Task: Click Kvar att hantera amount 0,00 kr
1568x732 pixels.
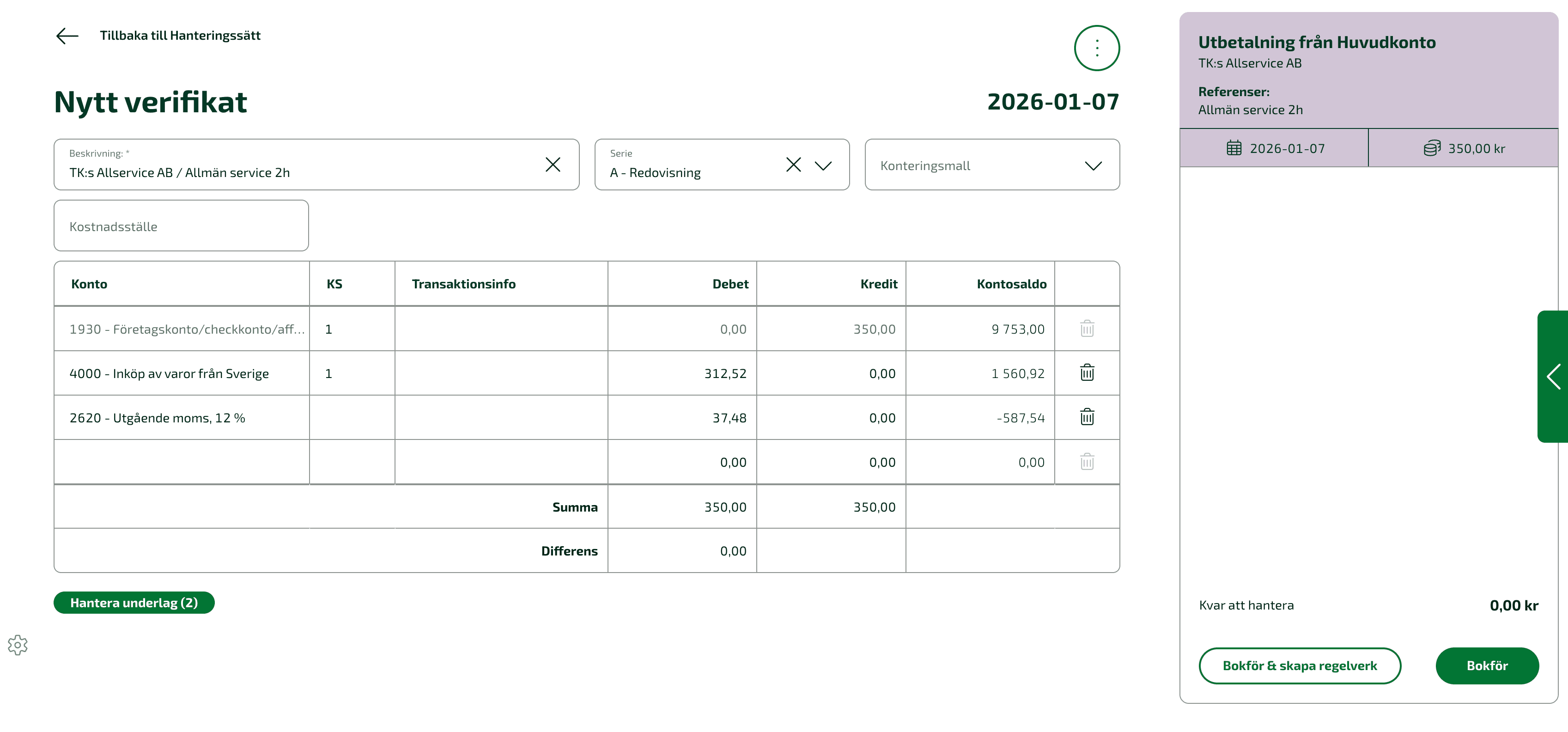Action: coord(1513,605)
